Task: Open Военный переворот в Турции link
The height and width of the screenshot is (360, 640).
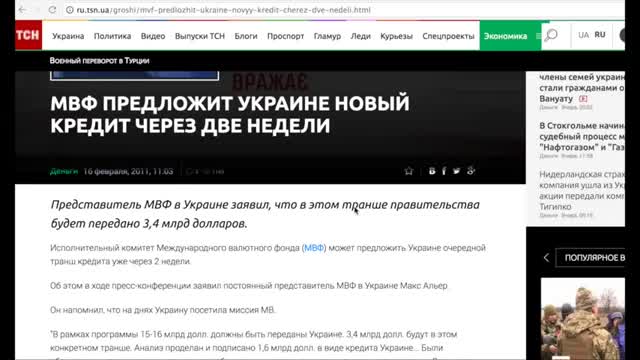Action: pos(99,61)
